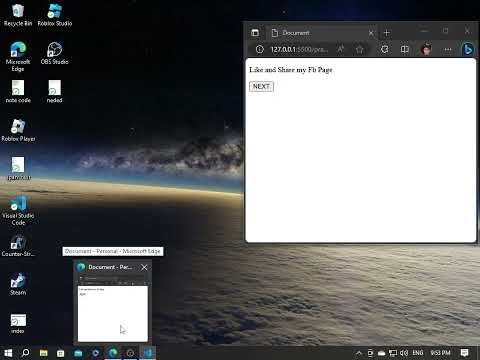Open network status tray icon
This screenshot has width=480, height=360.
tap(393, 353)
